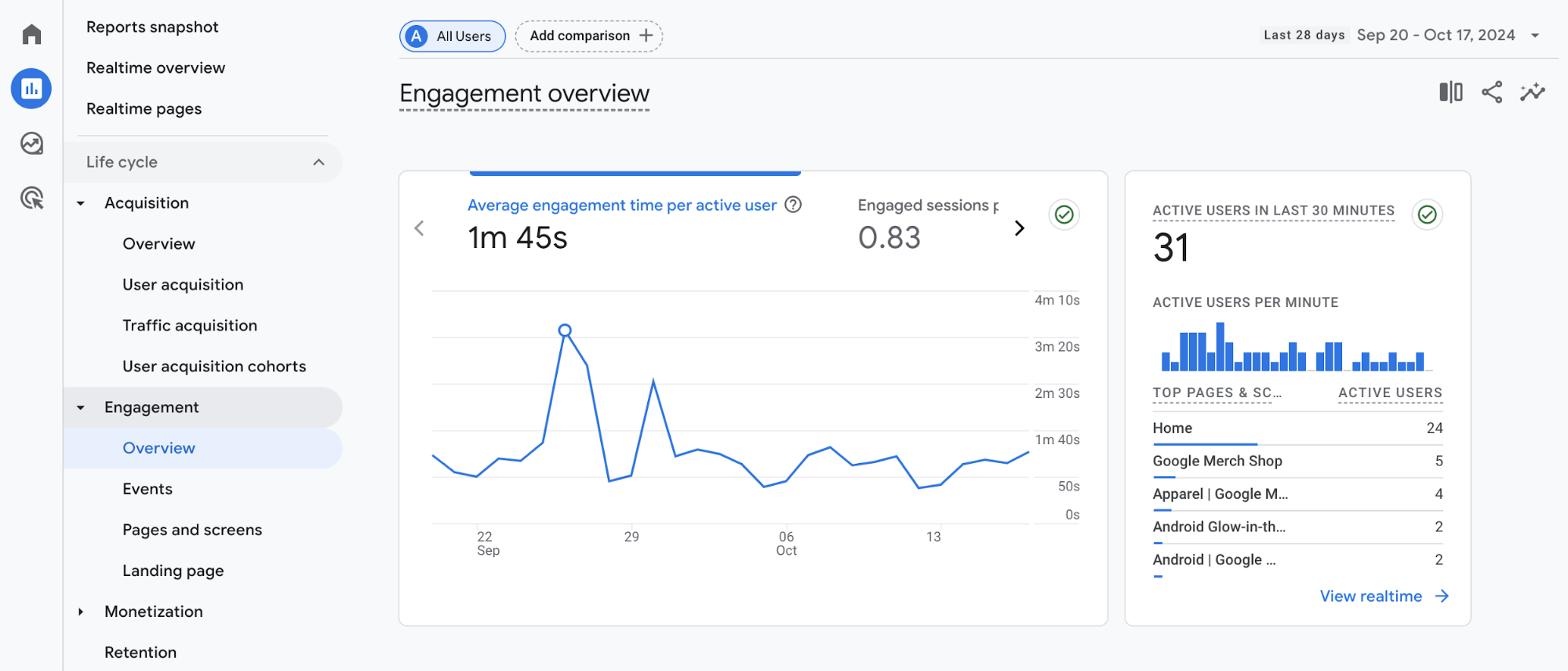
Task: Collapse the Engagement tree arrow
Action: coord(81,407)
